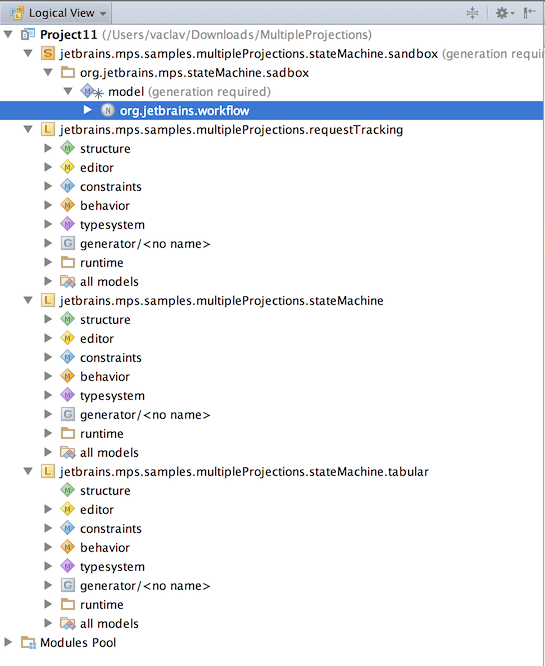Screen dimensions: 545x666
Task: Expand the Modules Pool node
Action: (x=8, y=642)
